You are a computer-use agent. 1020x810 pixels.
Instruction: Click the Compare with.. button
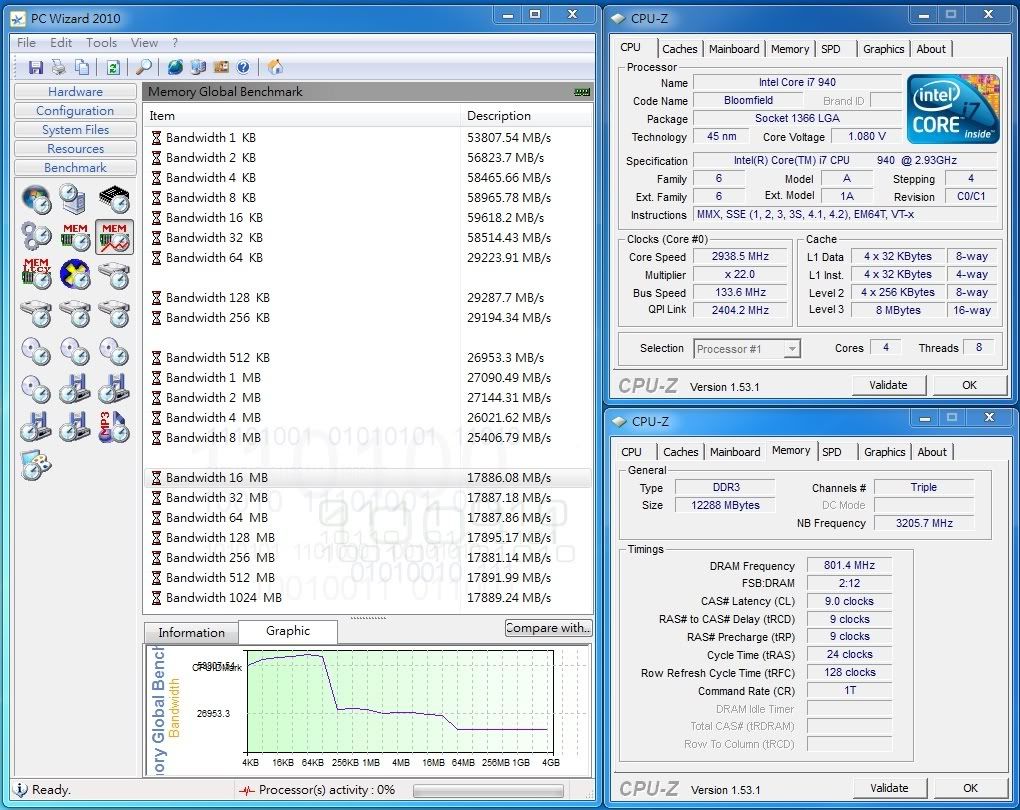pyautogui.click(x=548, y=628)
